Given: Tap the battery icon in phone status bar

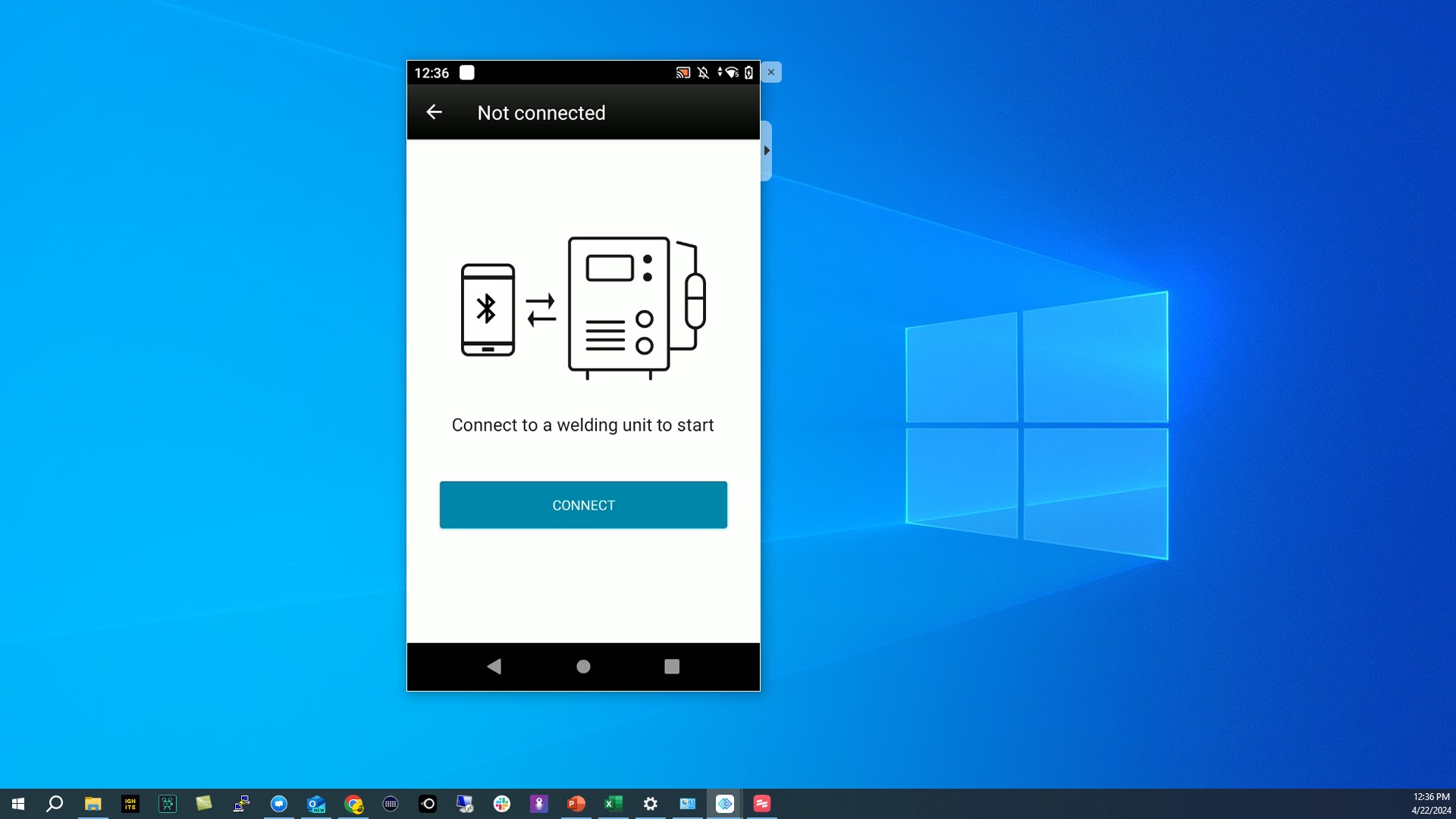Looking at the screenshot, I should pos(748,73).
